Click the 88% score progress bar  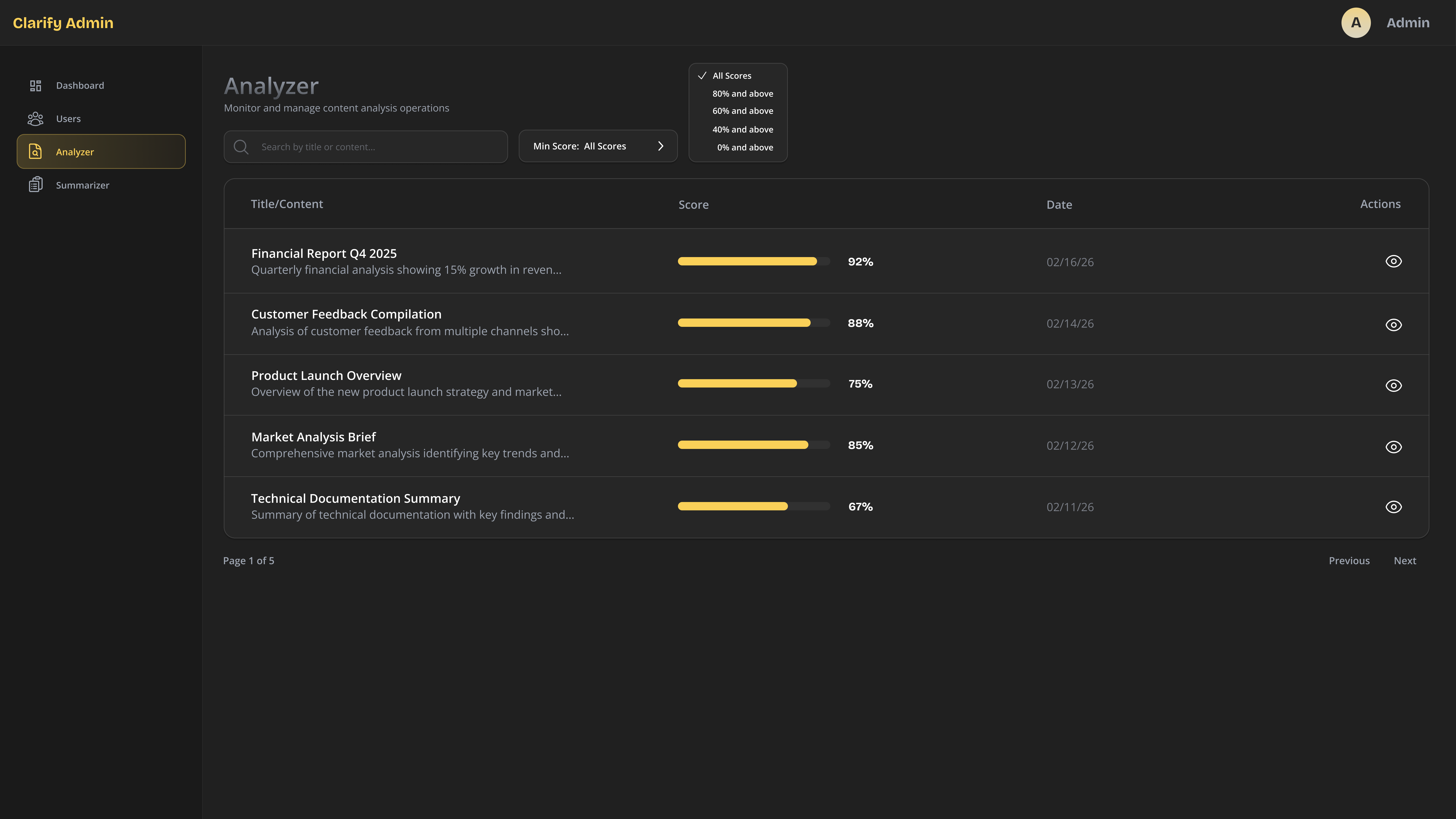click(754, 323)
